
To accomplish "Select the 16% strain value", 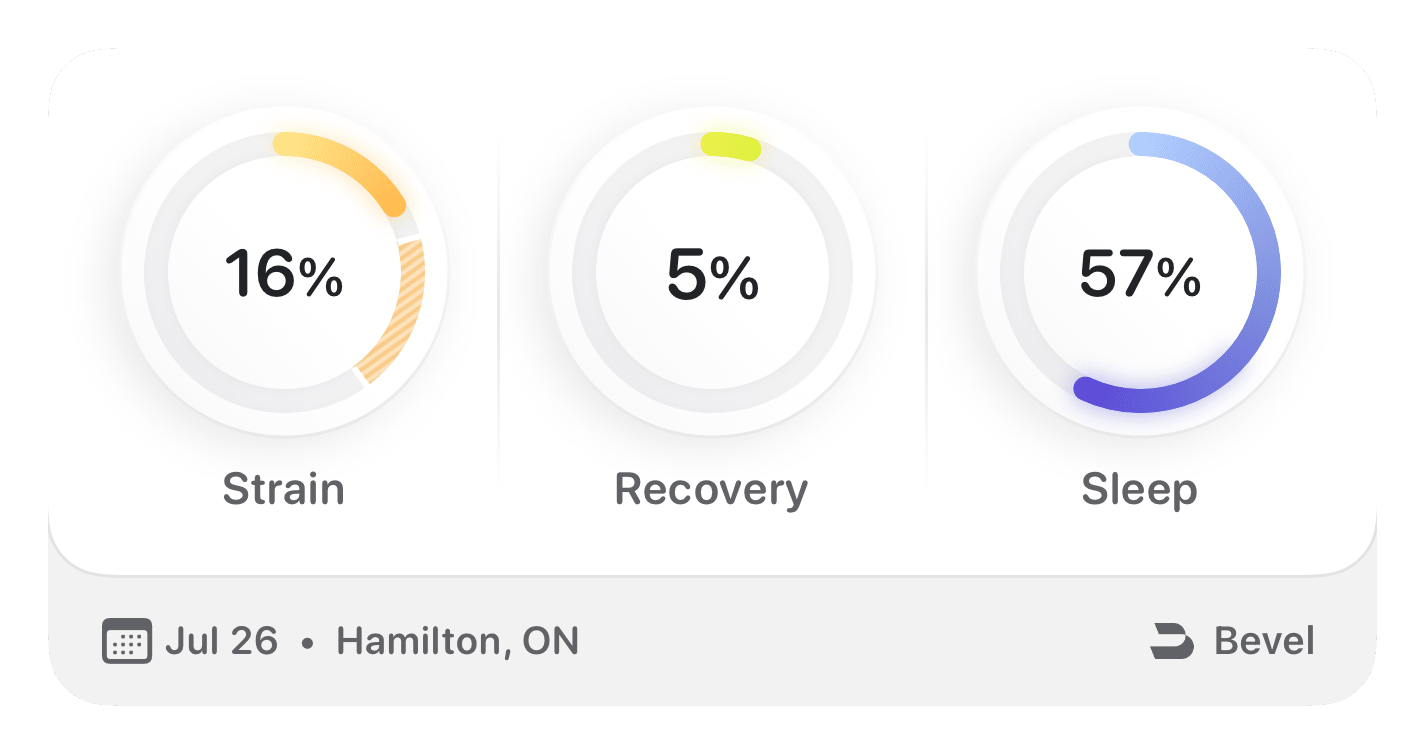I will tap(284, 274).
